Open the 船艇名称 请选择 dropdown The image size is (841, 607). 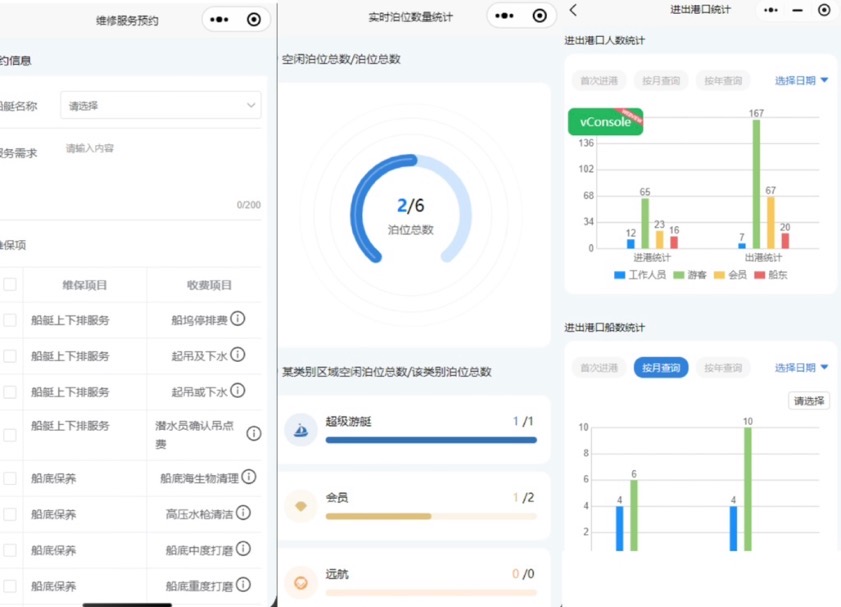160,105
